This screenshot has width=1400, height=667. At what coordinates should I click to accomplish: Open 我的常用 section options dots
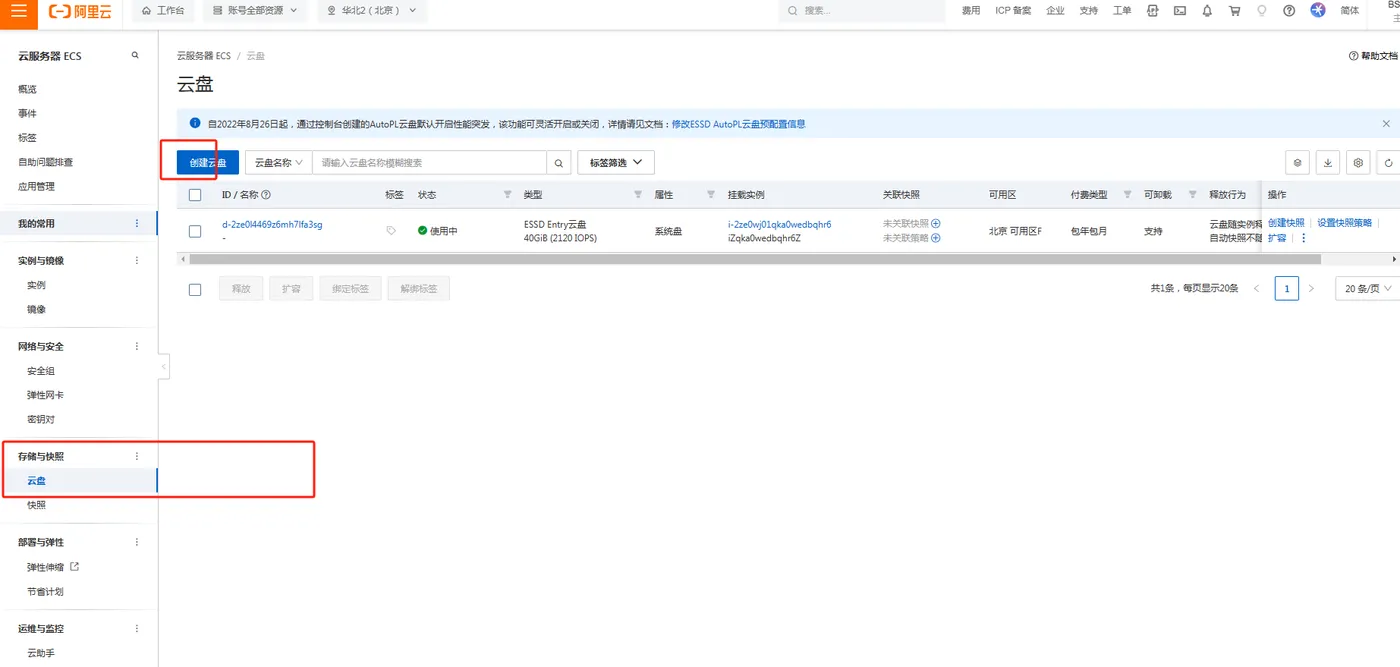137,224
